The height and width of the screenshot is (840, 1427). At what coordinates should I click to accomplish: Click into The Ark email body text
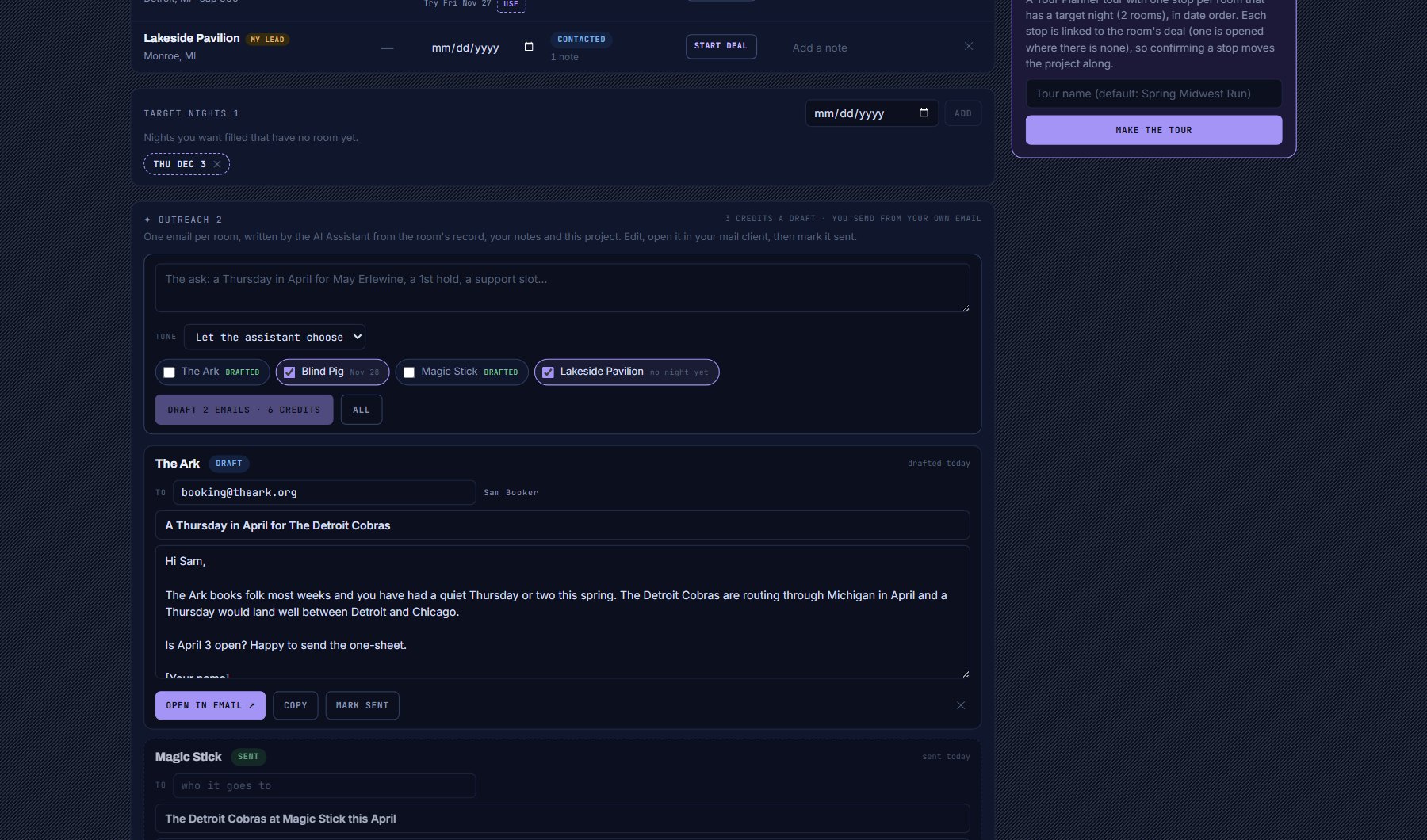pos(562,612)
